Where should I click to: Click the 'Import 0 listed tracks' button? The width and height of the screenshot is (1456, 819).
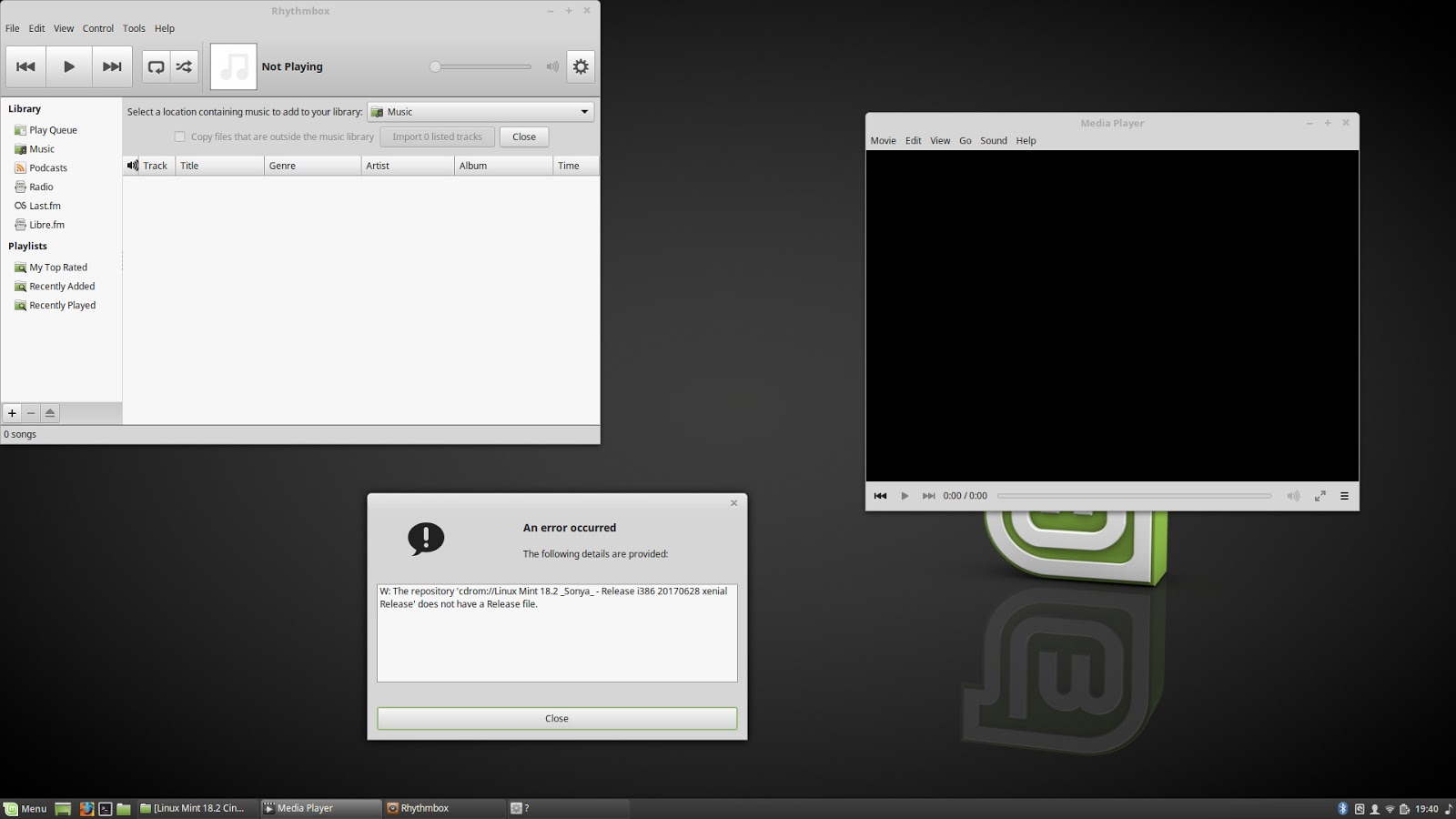pyautogui.click(x=437, y=136)
